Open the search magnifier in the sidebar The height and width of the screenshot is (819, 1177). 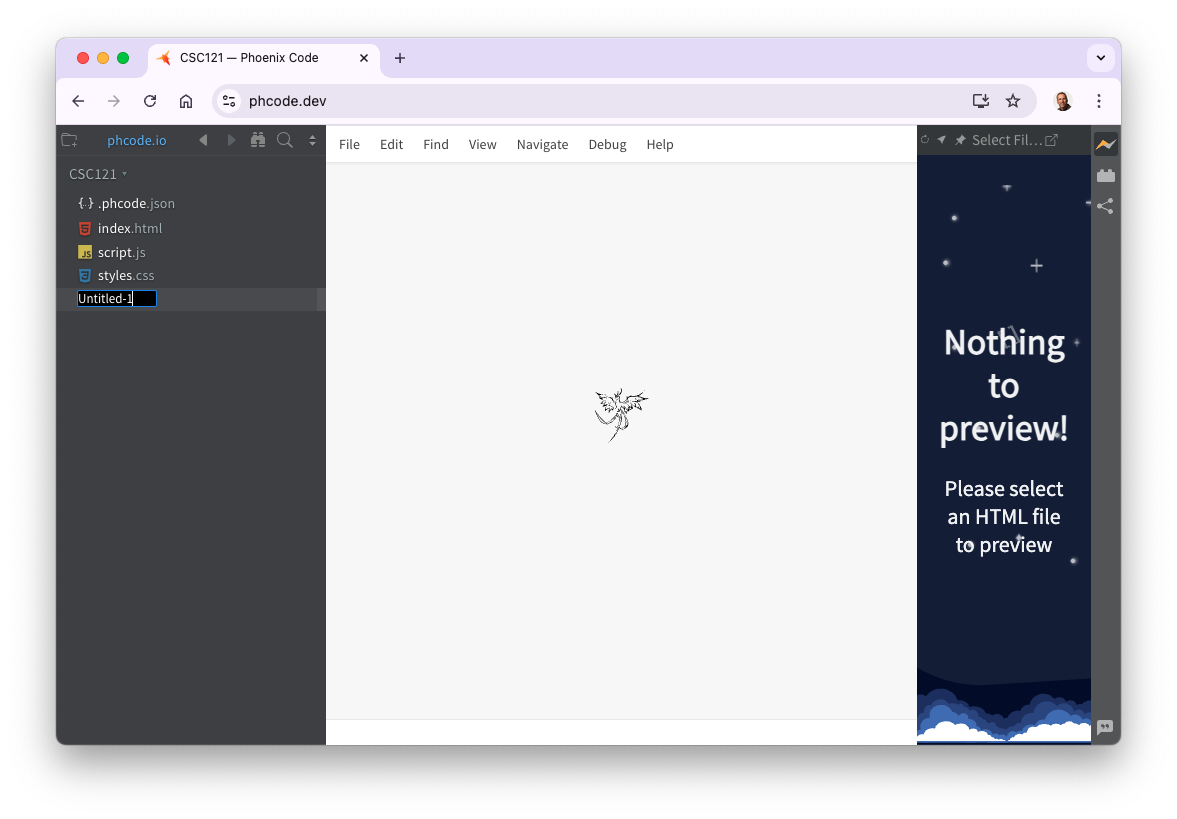point(284,140)
